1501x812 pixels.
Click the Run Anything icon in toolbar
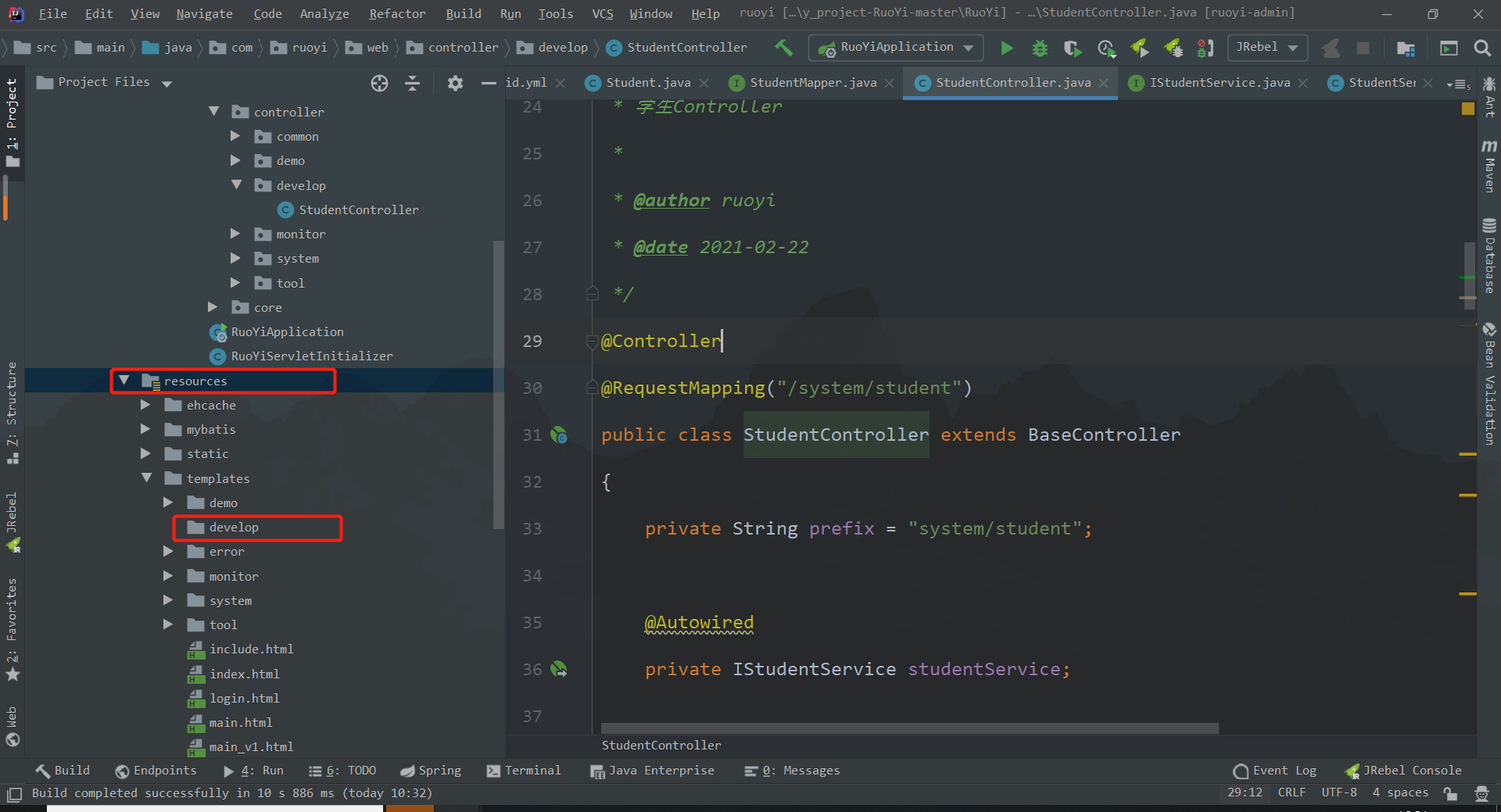1449,48
